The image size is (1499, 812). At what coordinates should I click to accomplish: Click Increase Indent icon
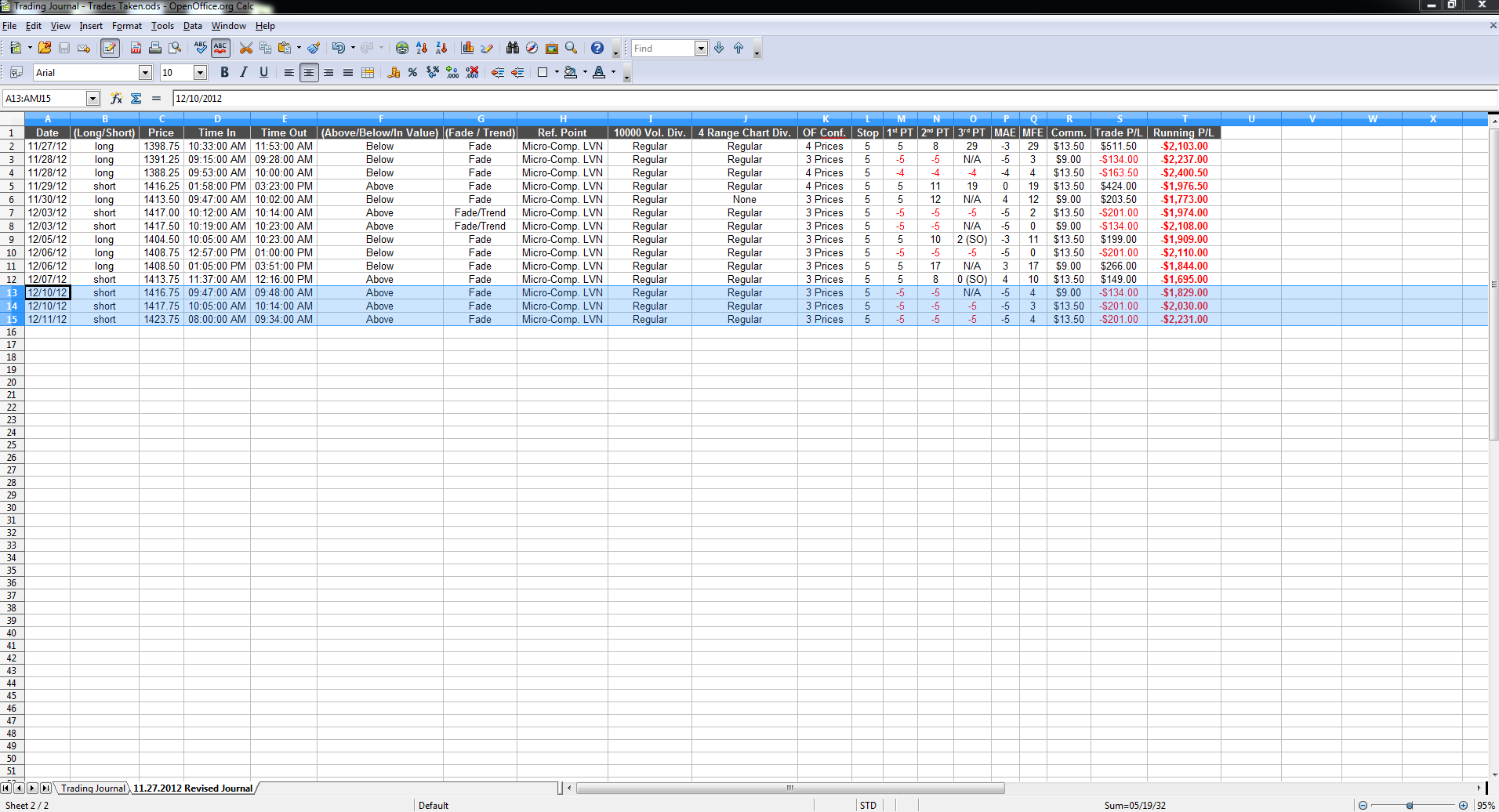[517, 72]
